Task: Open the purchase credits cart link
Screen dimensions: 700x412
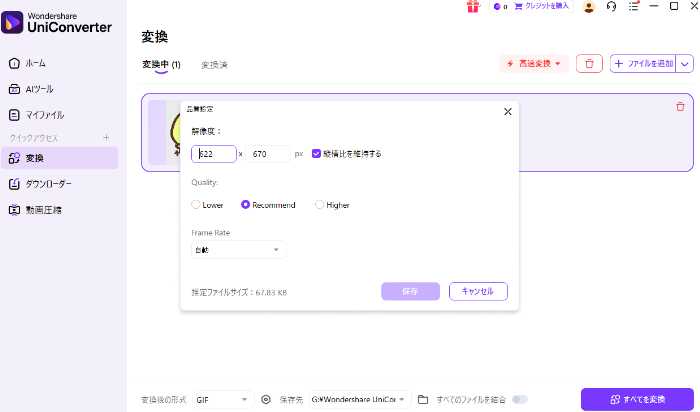Action: pyautogui.click(x=542, y=6)
